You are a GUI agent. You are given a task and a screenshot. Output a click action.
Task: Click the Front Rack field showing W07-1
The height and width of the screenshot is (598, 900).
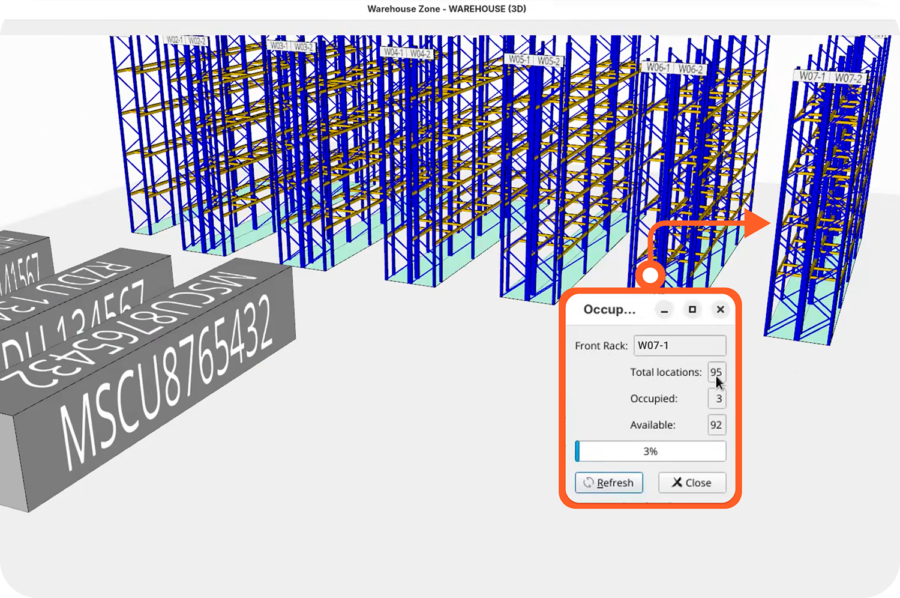coord(680,345)
